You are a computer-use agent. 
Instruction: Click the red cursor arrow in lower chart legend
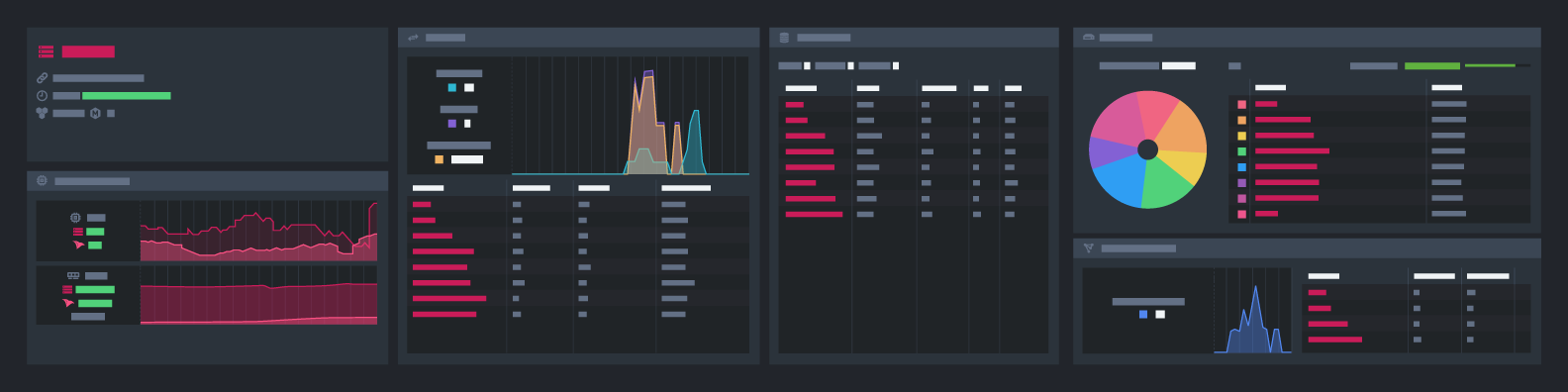coord(68,303)
